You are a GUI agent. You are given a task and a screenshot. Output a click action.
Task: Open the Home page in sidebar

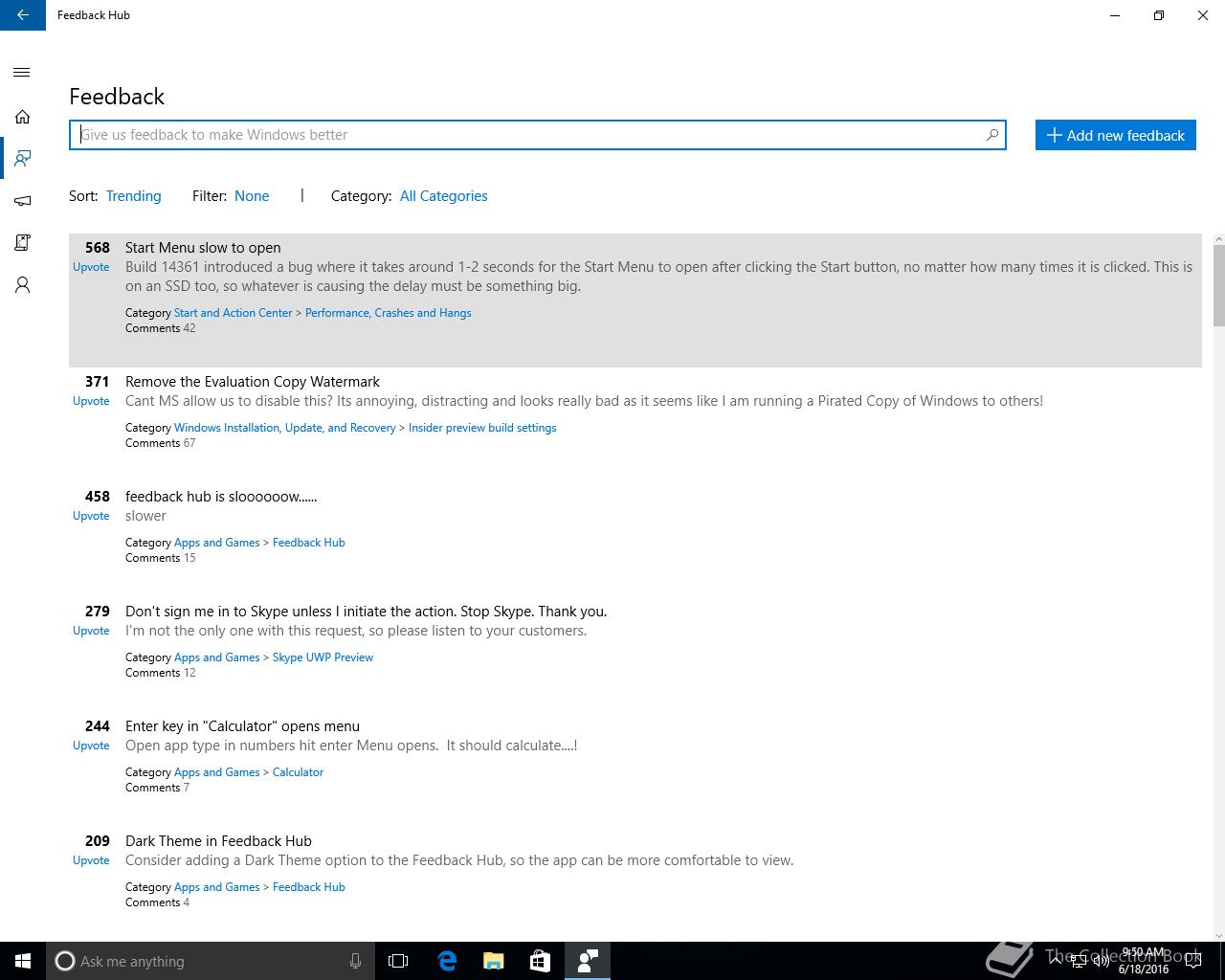click(x=22, y=117)
